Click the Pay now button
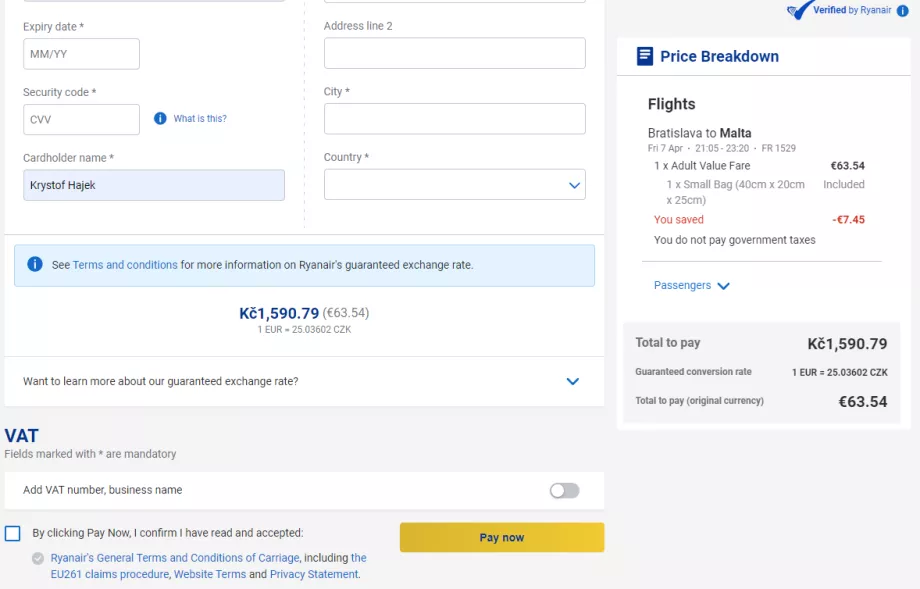 pos(501,537)
